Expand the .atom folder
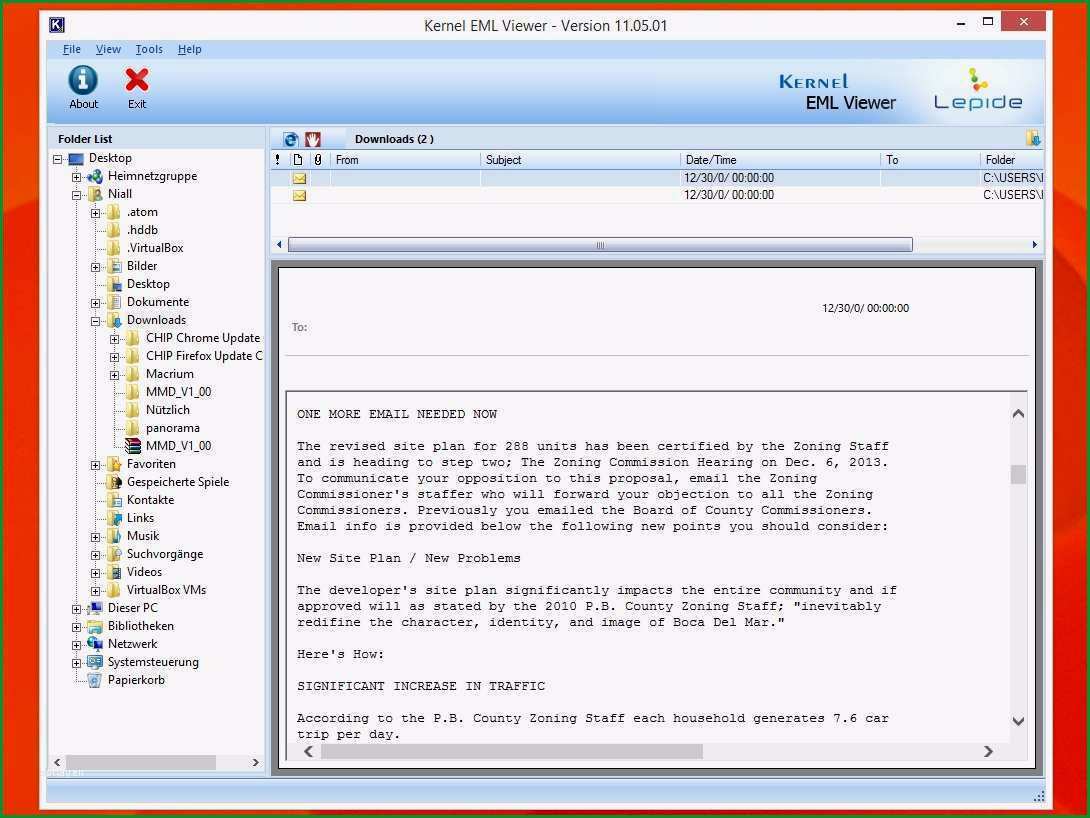 (95, 213)
